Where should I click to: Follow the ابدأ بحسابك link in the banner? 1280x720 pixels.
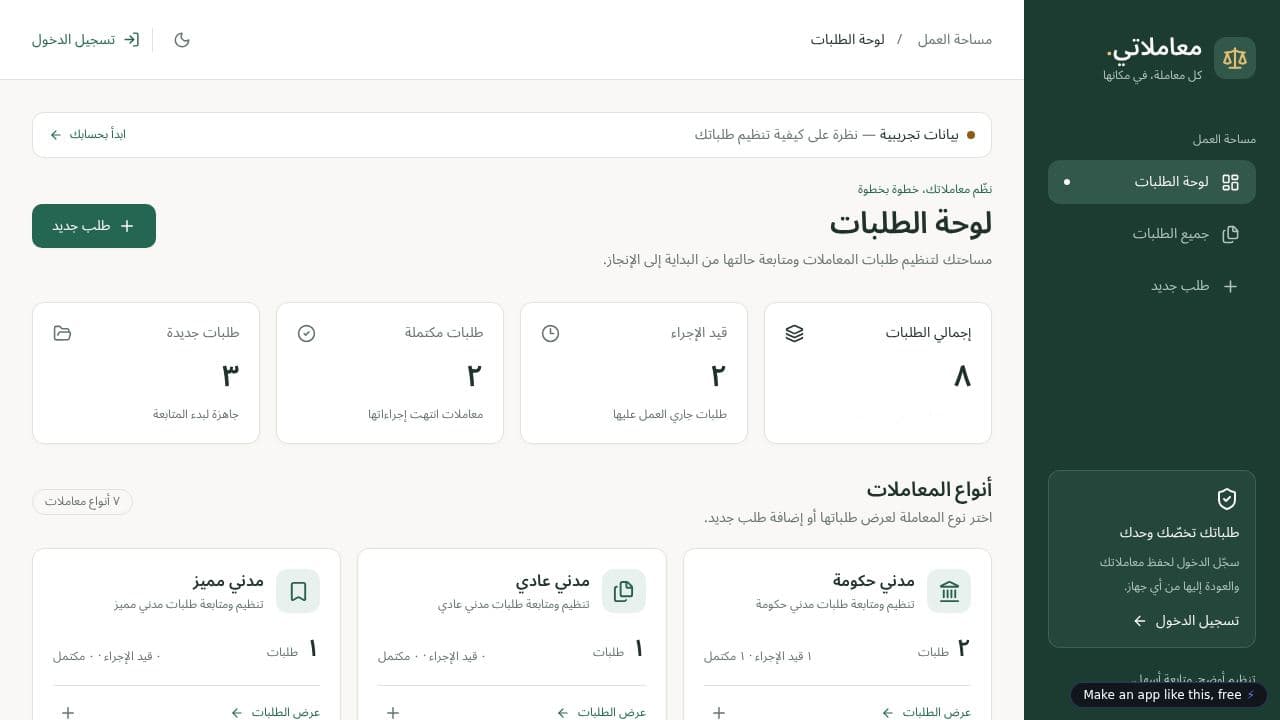click(88, 135)
